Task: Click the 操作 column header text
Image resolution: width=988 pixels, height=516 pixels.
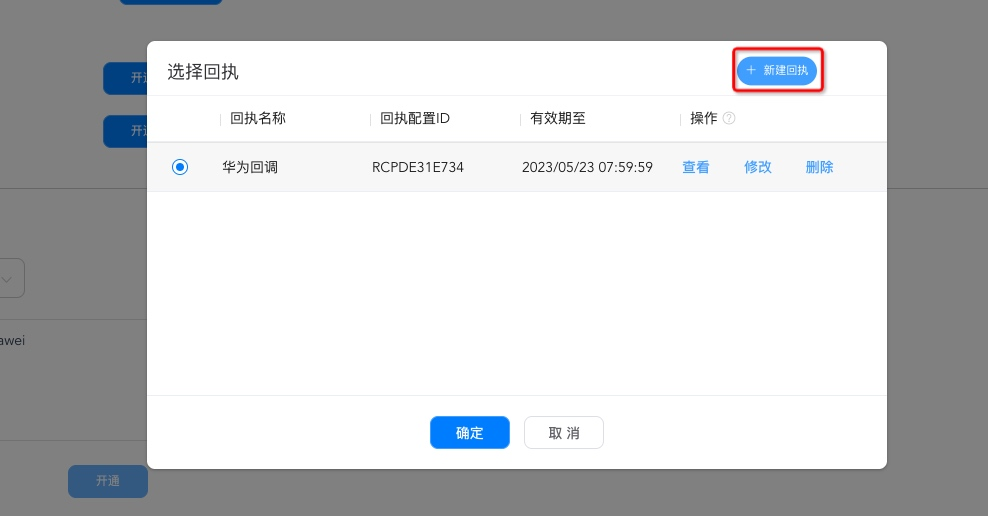Action: coord(704,118)
